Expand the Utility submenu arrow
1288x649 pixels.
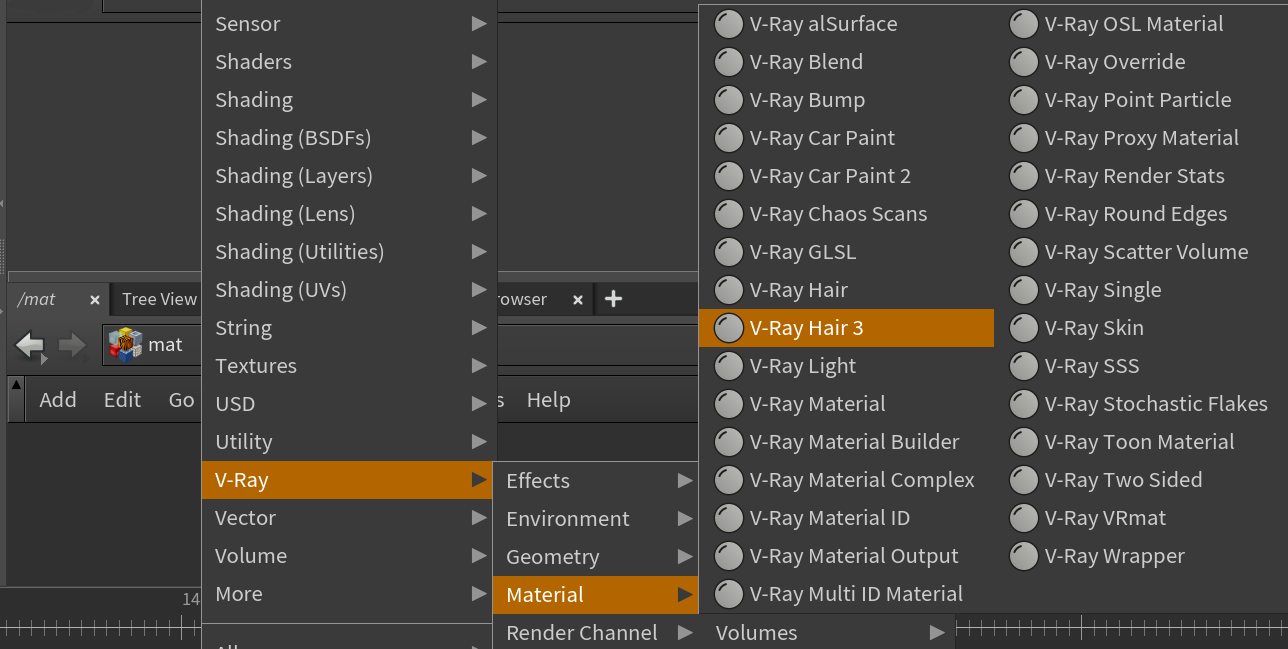tap(480, 442)
